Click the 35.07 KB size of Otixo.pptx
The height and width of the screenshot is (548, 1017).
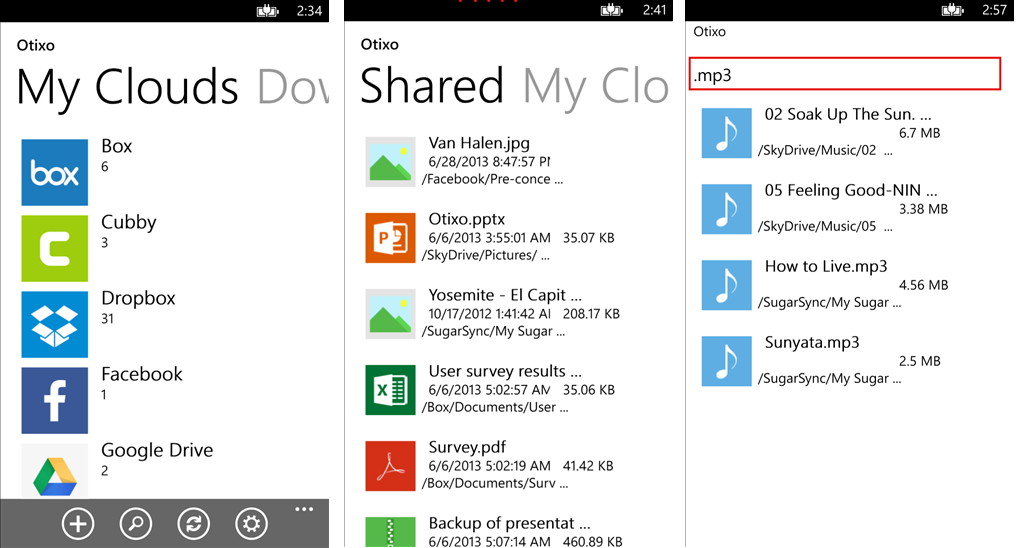tap(588, 238)
